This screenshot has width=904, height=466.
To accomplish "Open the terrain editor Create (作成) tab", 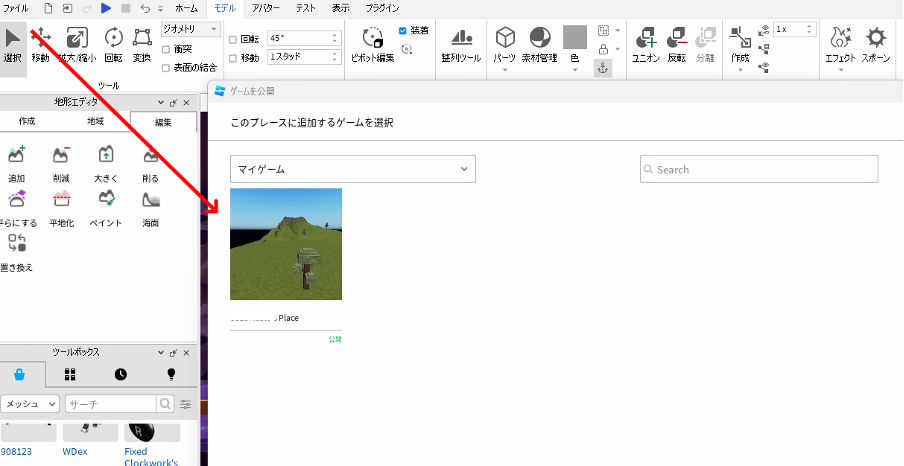I will click(27, 121).
